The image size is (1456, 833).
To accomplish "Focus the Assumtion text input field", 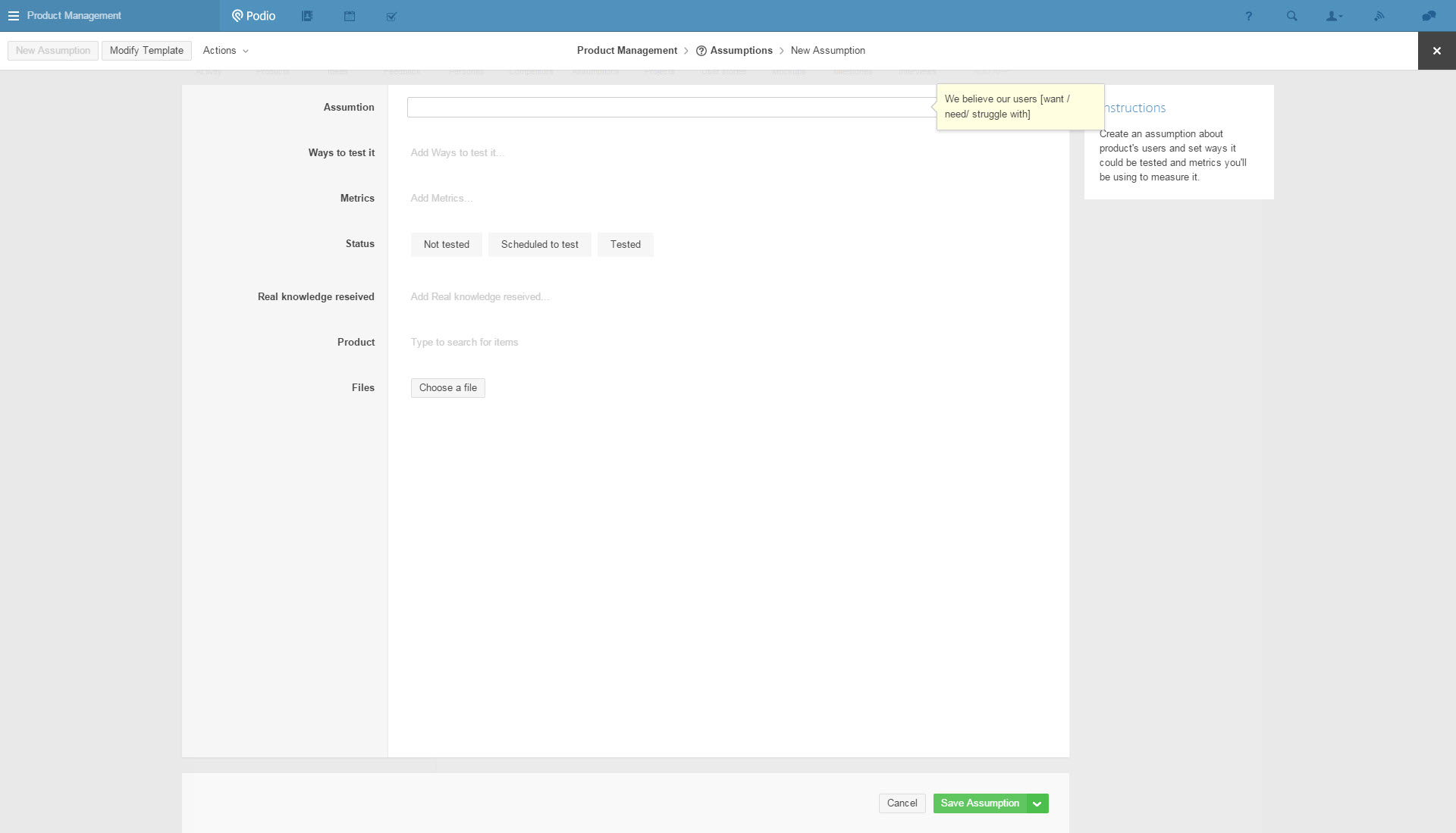I will click(671, 107).
